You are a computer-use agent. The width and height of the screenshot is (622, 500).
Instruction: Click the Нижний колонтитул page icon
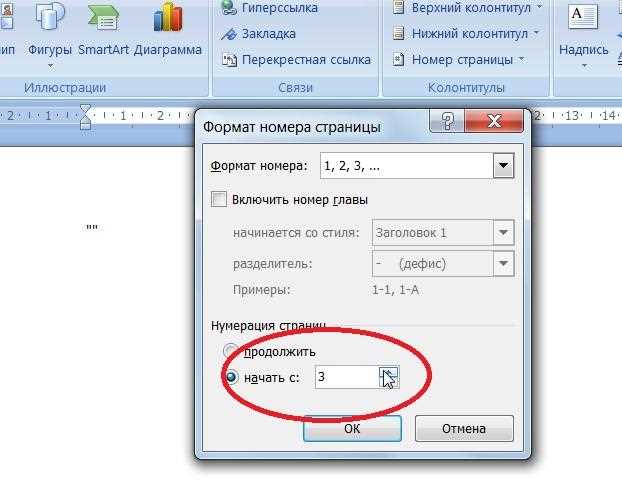(x=398, y=34)
